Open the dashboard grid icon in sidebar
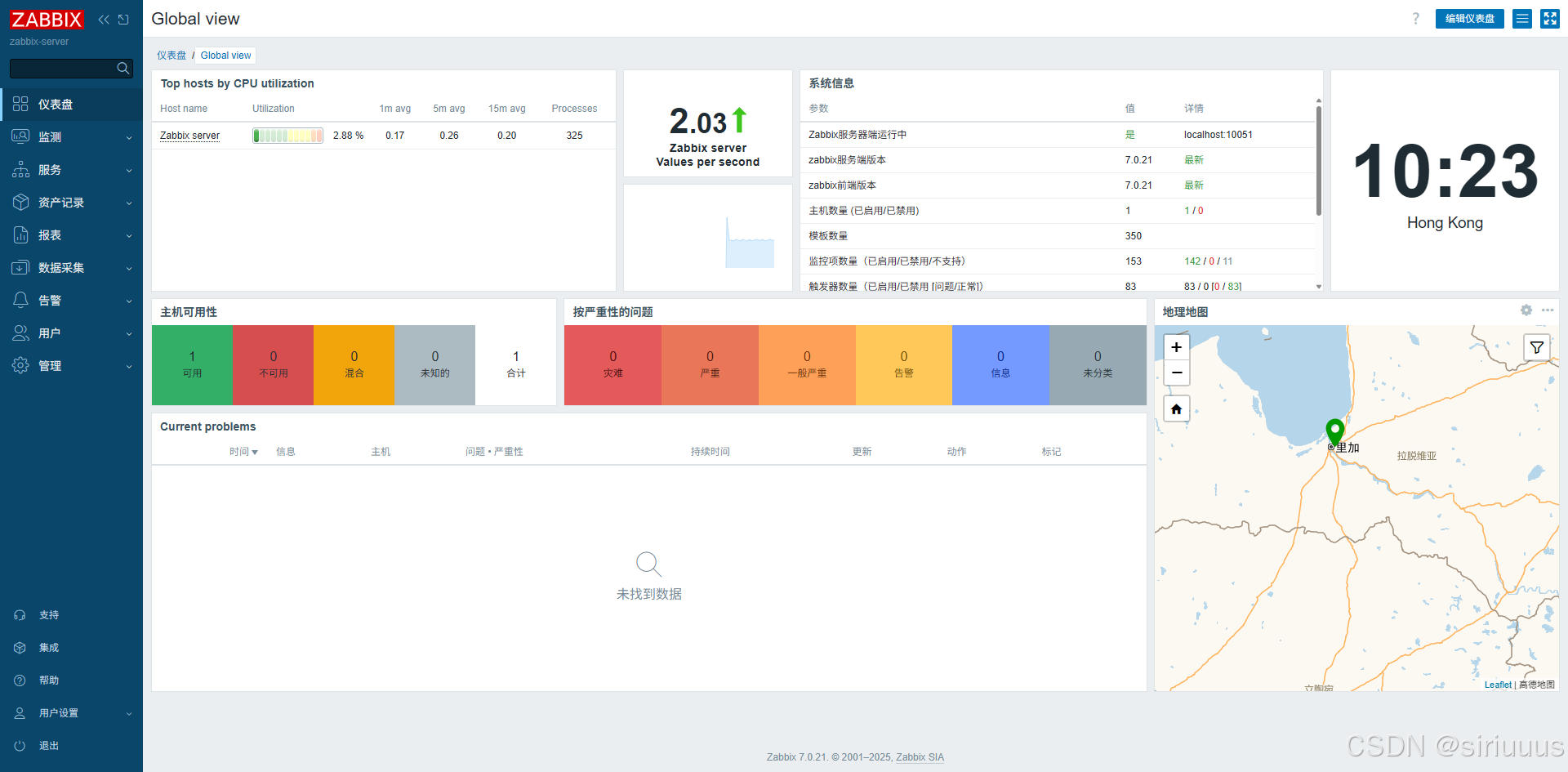 click(20, 104)
